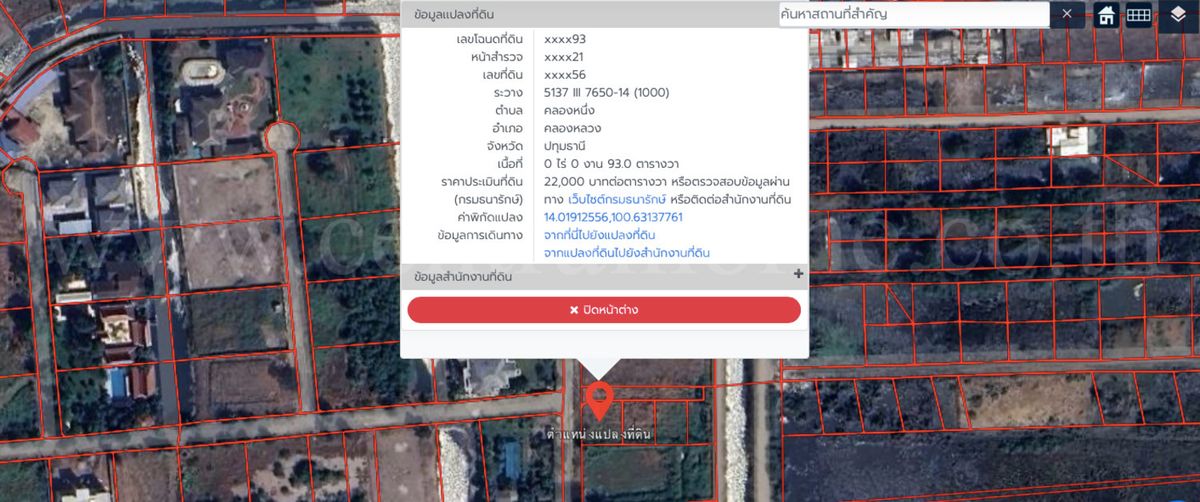
Task: Open the grid basemap icon
Action: [x=1138, y=14]
